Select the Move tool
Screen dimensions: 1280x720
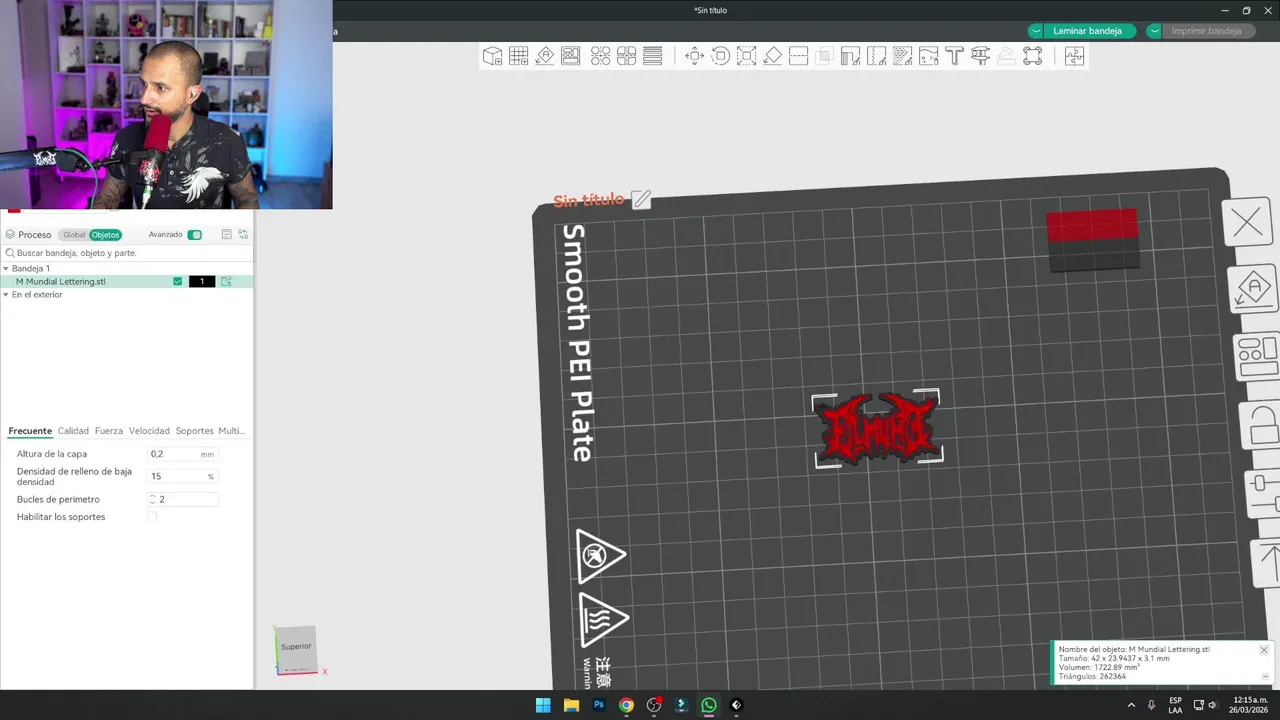click(x=695, y=56)
